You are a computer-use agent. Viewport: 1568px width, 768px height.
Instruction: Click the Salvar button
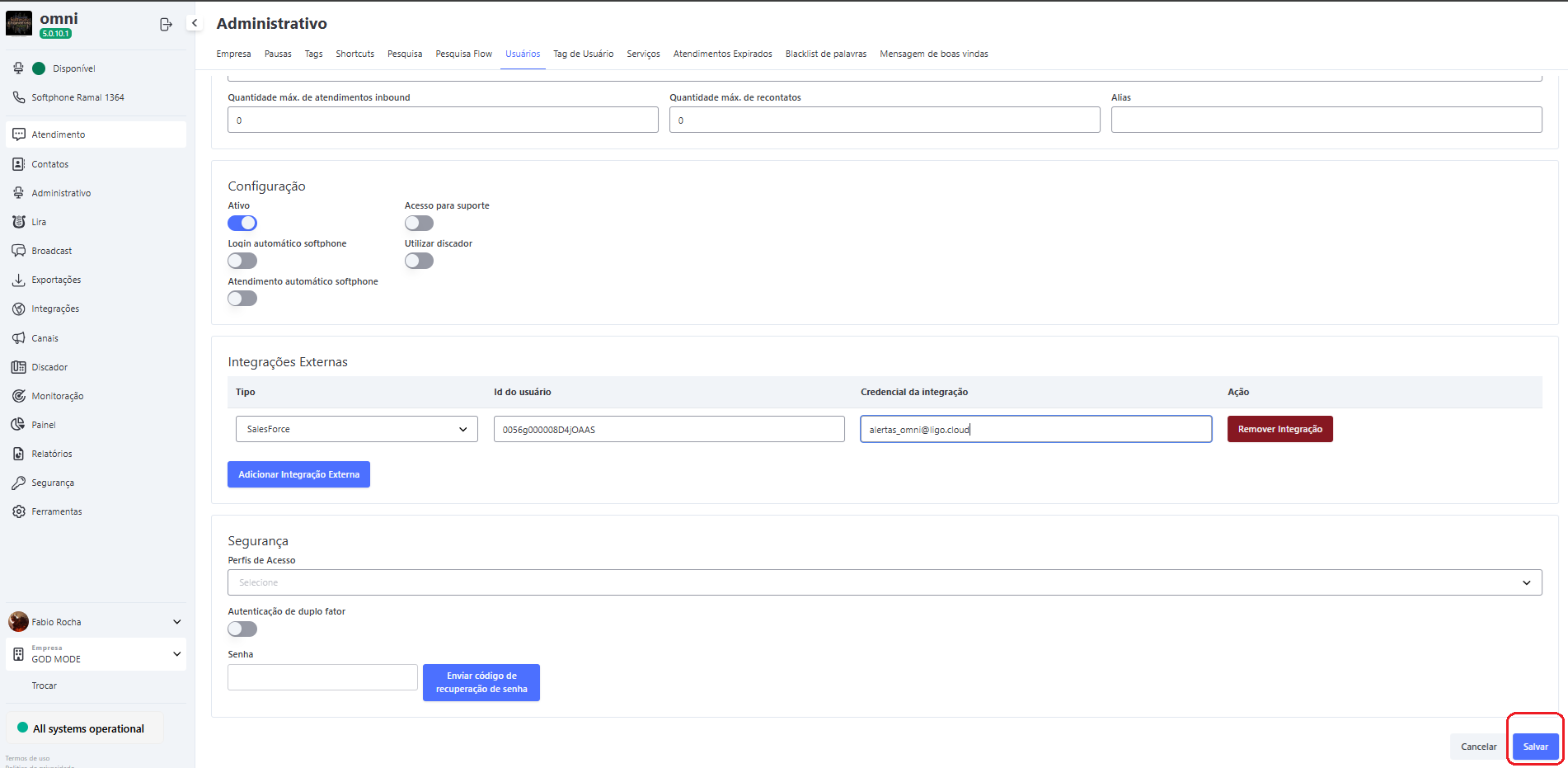(1535, 747)
